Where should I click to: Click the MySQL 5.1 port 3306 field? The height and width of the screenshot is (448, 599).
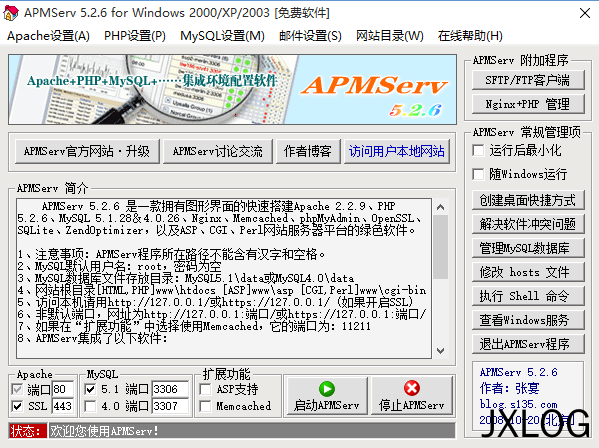tap(170, 389)
